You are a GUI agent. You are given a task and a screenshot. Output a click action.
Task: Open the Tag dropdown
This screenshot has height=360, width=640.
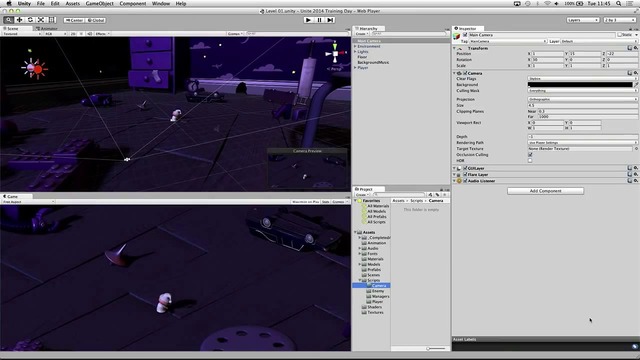pos(507,41)
